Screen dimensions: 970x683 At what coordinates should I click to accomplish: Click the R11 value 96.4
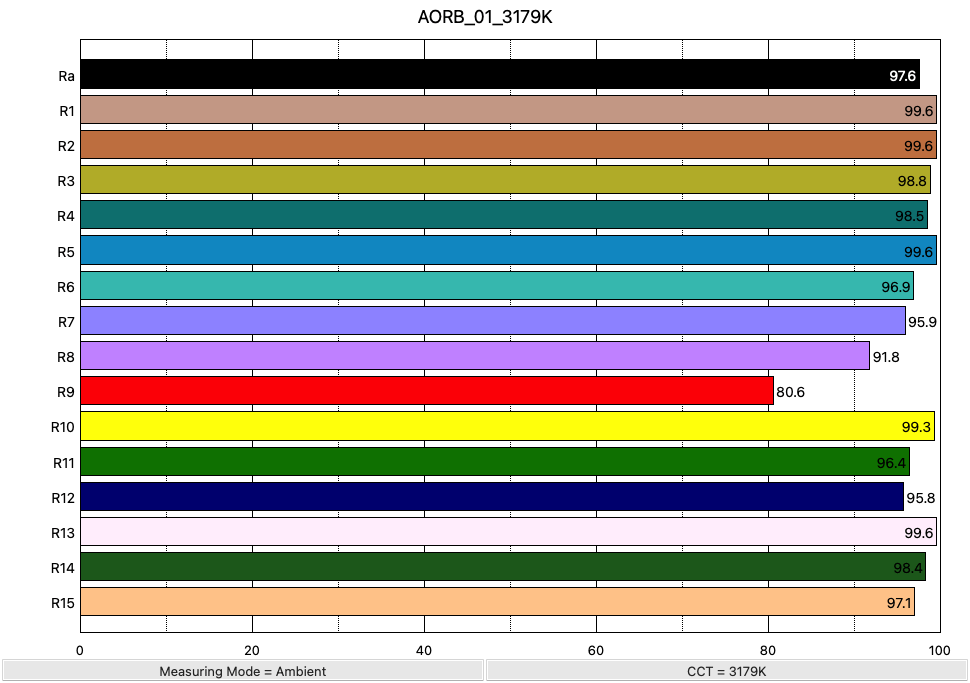[x=891, y=463]
